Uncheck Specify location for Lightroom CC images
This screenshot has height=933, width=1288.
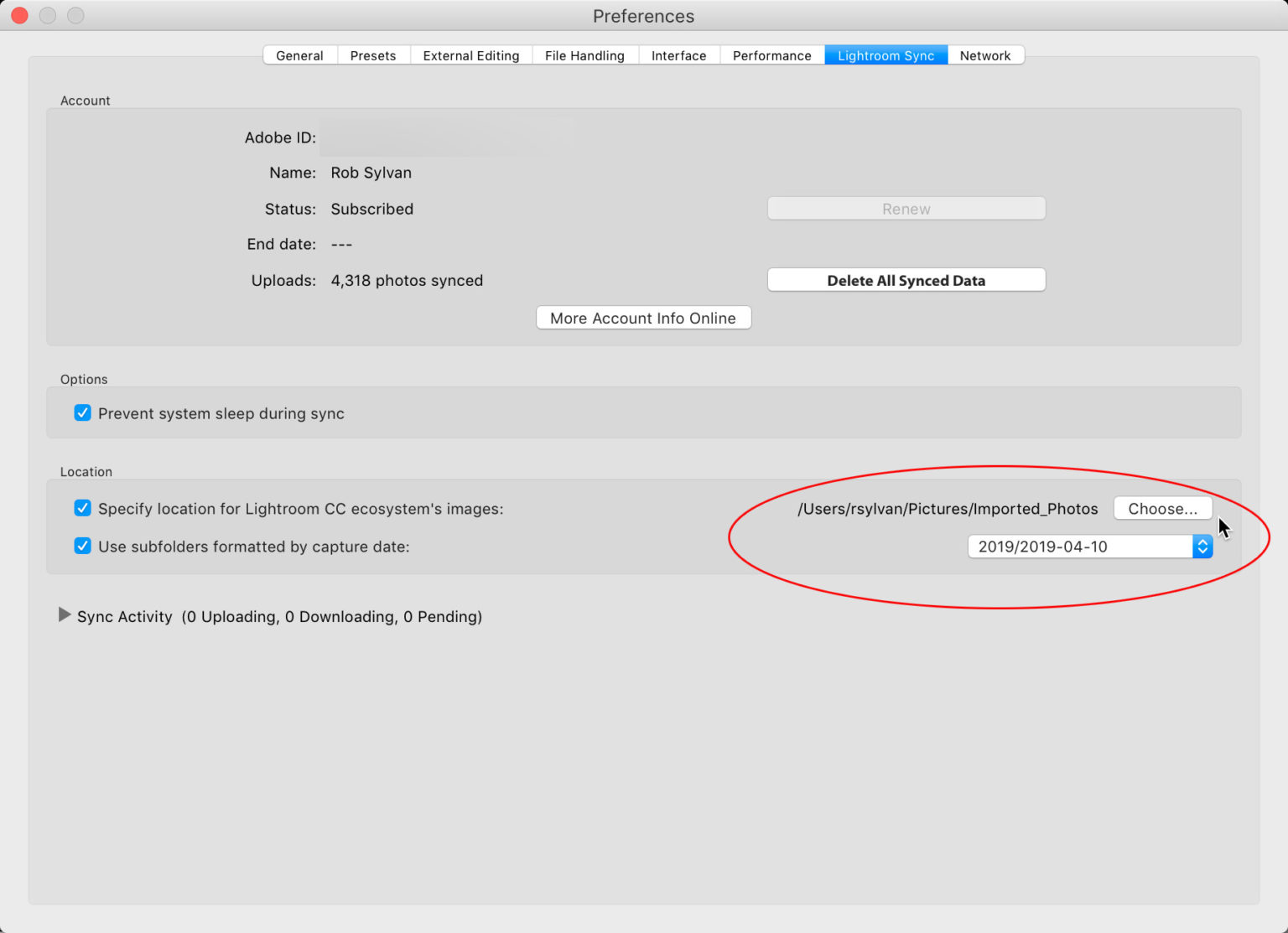[82, 508]
